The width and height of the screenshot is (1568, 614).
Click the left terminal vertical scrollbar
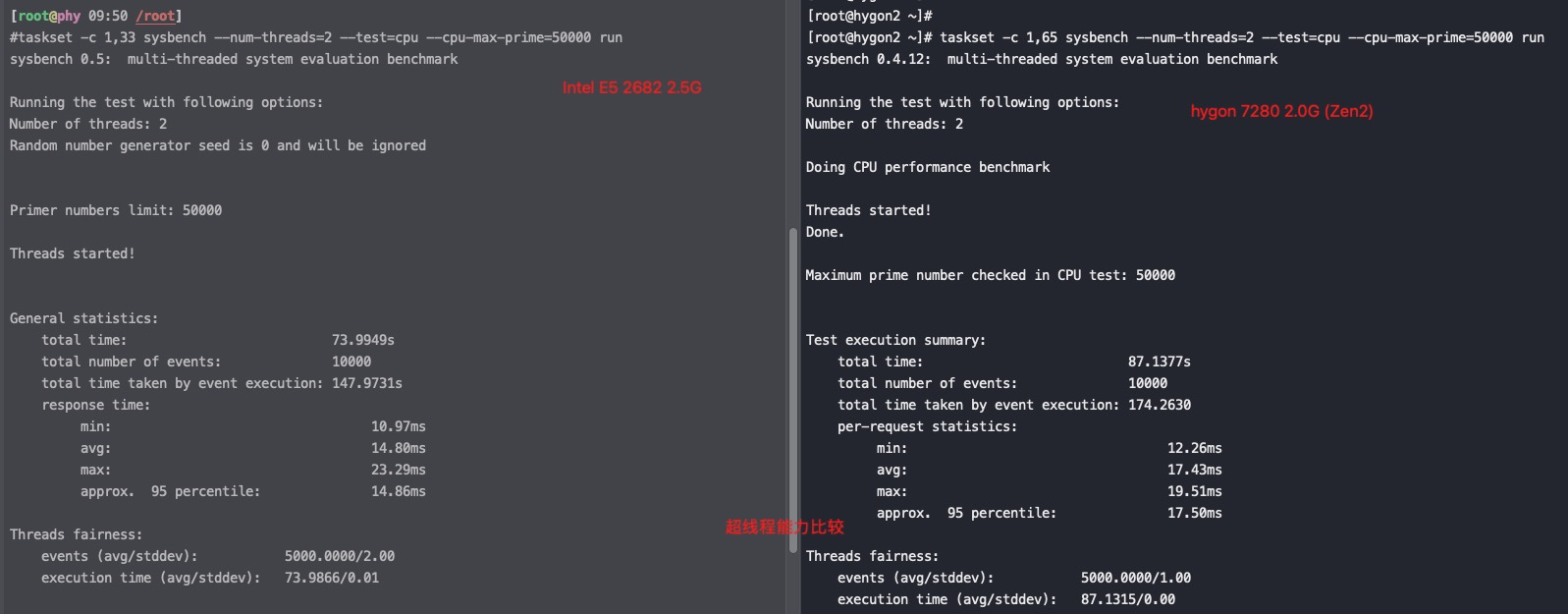click(793, 390)
